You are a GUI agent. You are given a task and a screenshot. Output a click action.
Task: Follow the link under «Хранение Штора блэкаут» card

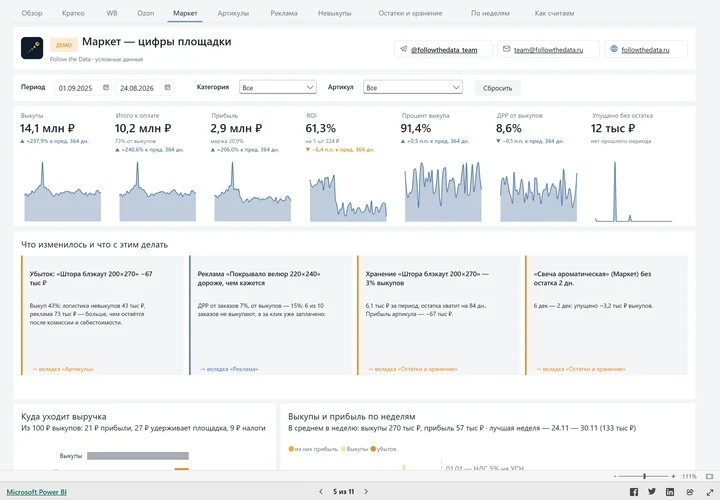pos(412,369)
